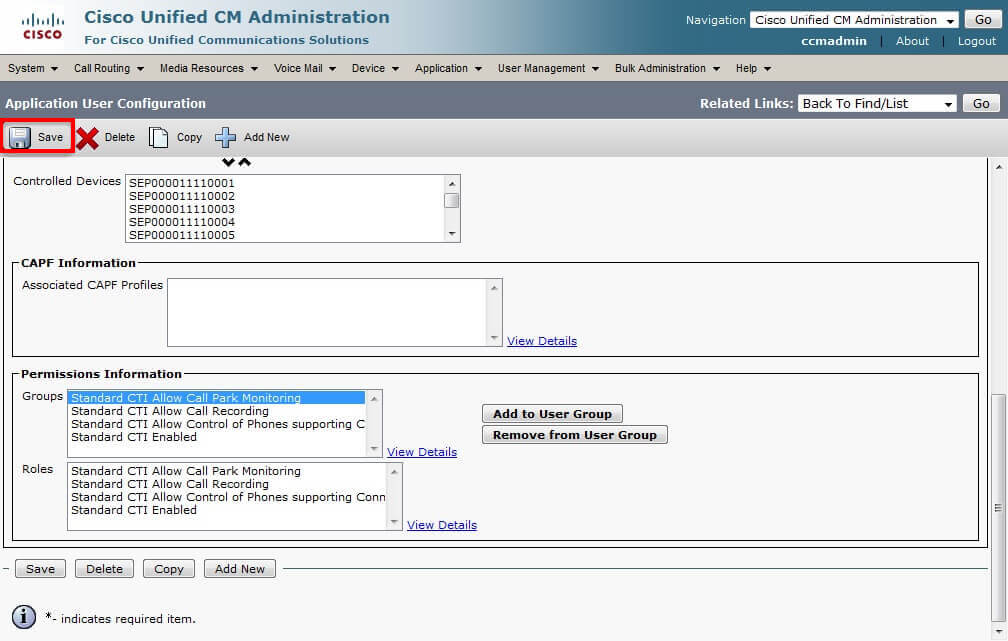Click the Logout link
The image size is (1008, 641).
976,41
